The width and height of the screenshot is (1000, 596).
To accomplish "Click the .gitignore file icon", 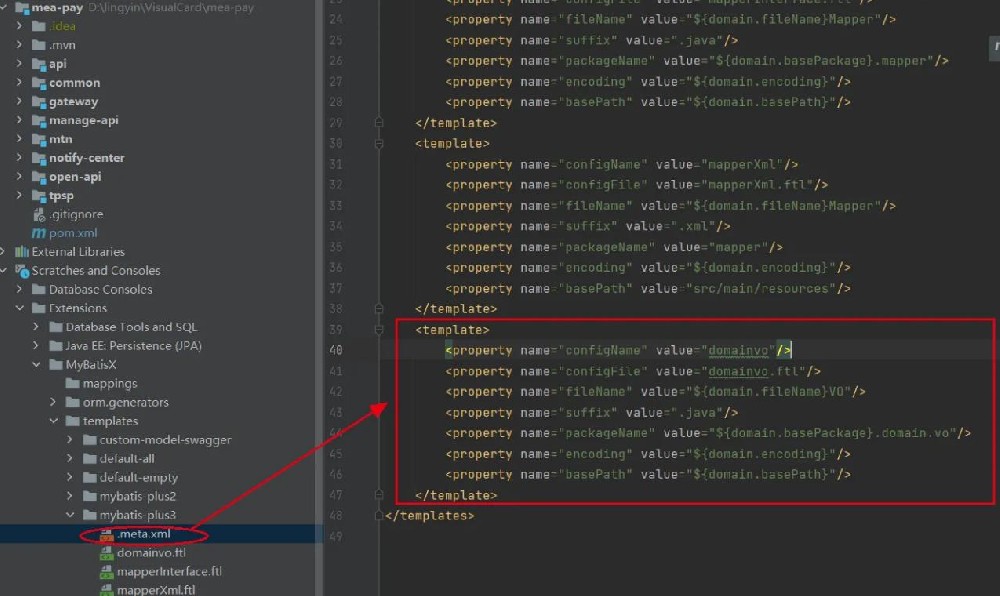I will click(39, 214).
